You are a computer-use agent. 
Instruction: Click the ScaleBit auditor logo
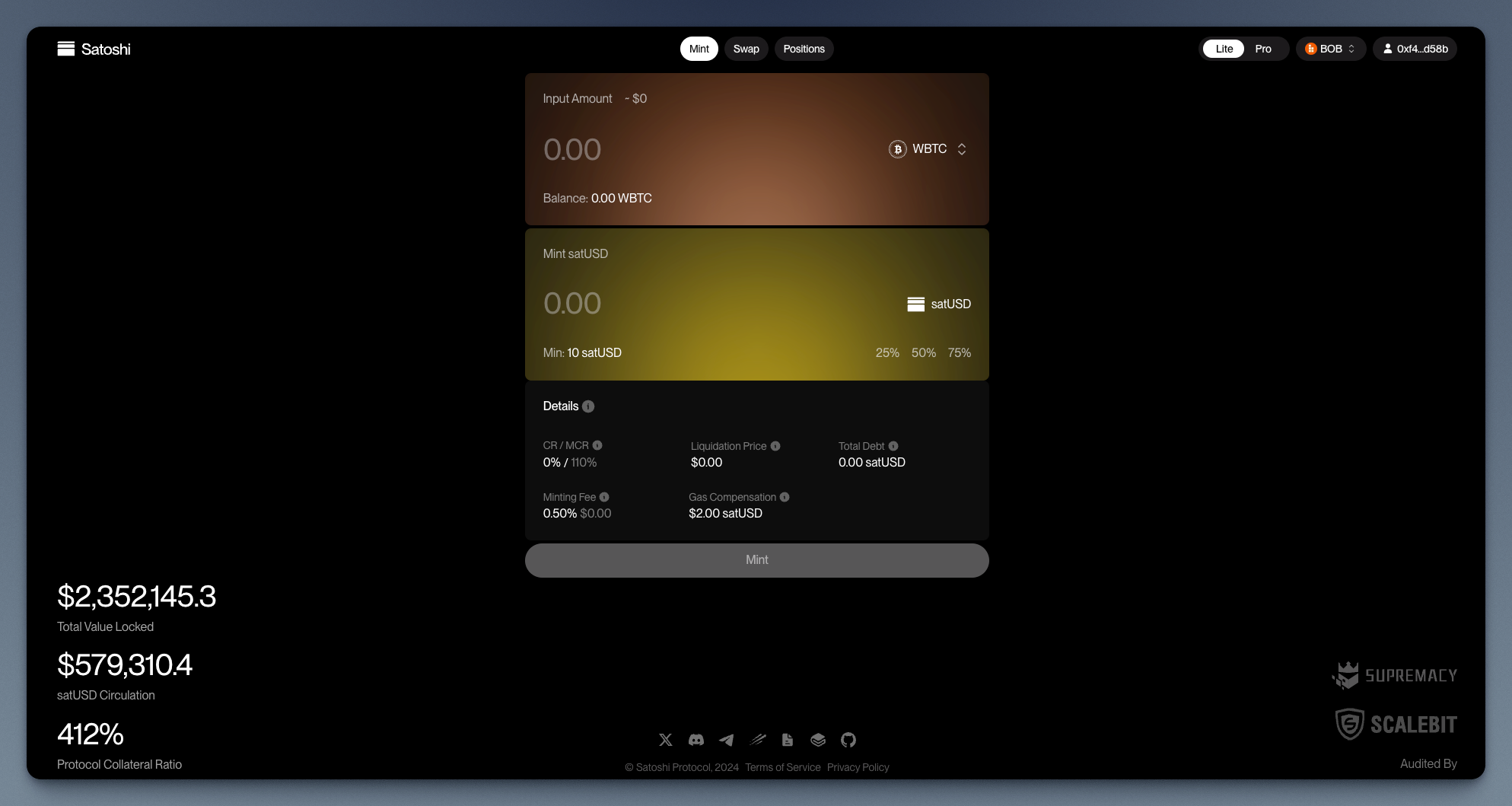click(1396, 724)
